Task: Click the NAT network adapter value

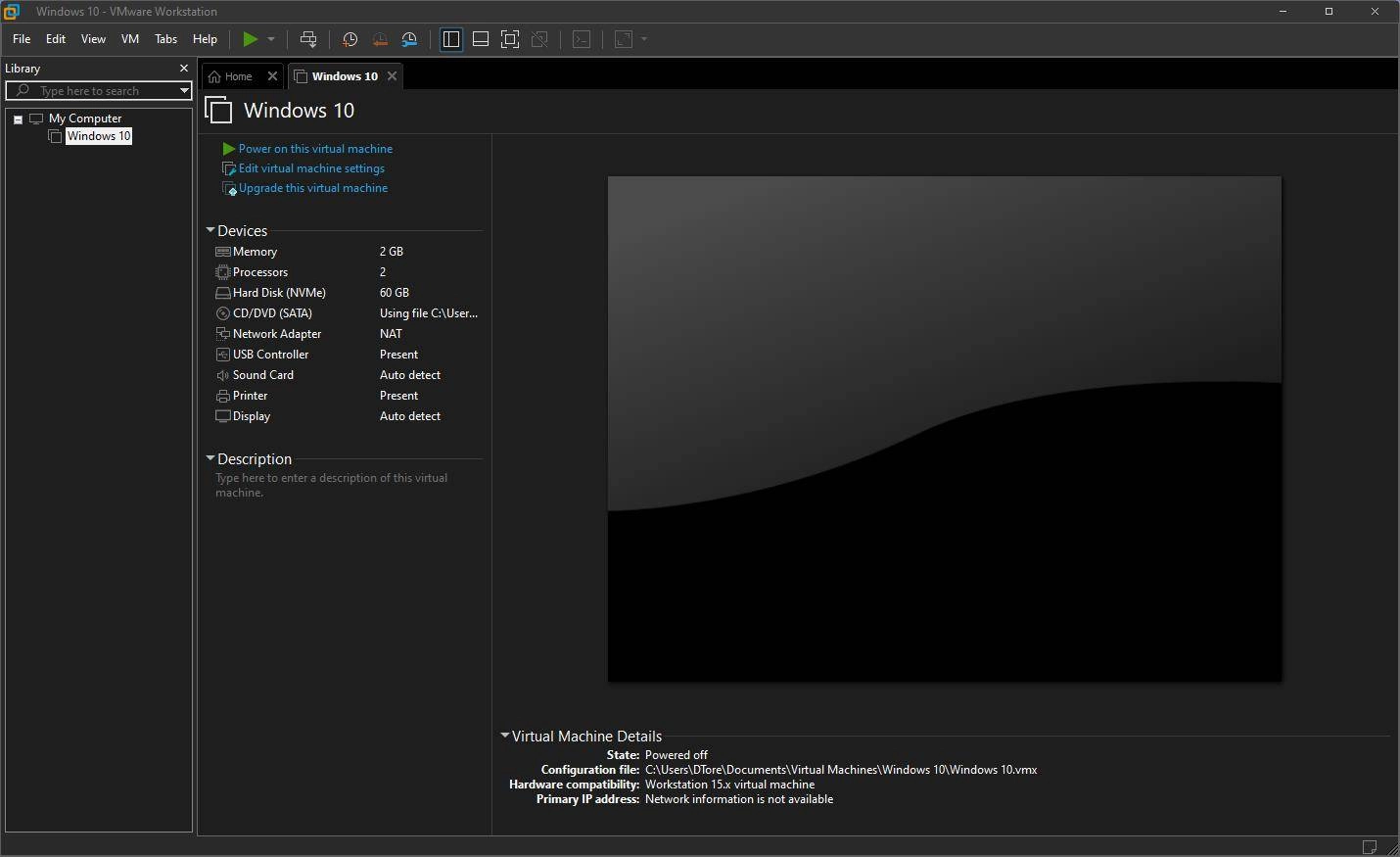Action: coord(391,334)
